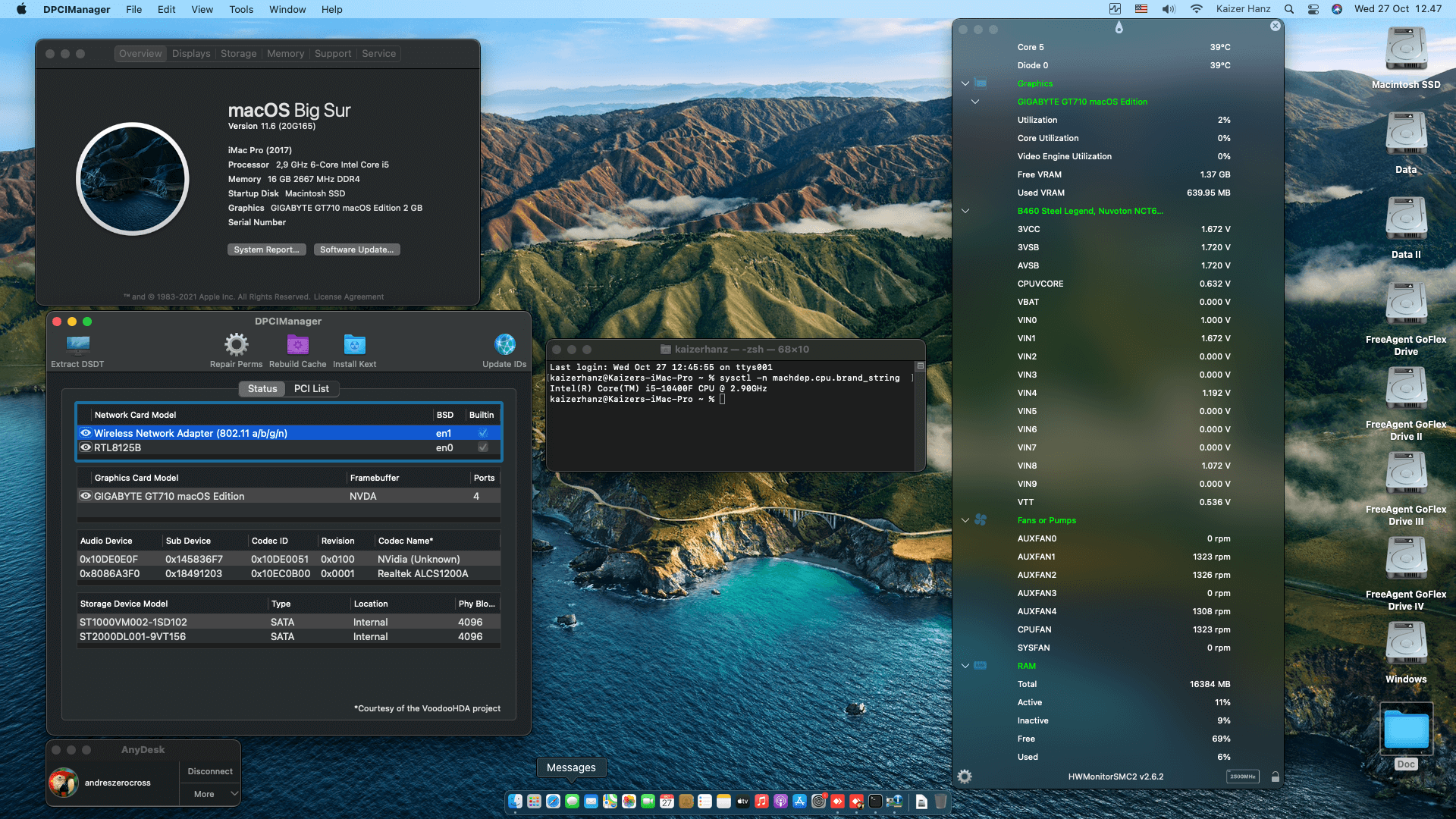Screen dimensions: 1456x819
Task: Open the Window menu in menu bar
Action: [x=287, y=9]
